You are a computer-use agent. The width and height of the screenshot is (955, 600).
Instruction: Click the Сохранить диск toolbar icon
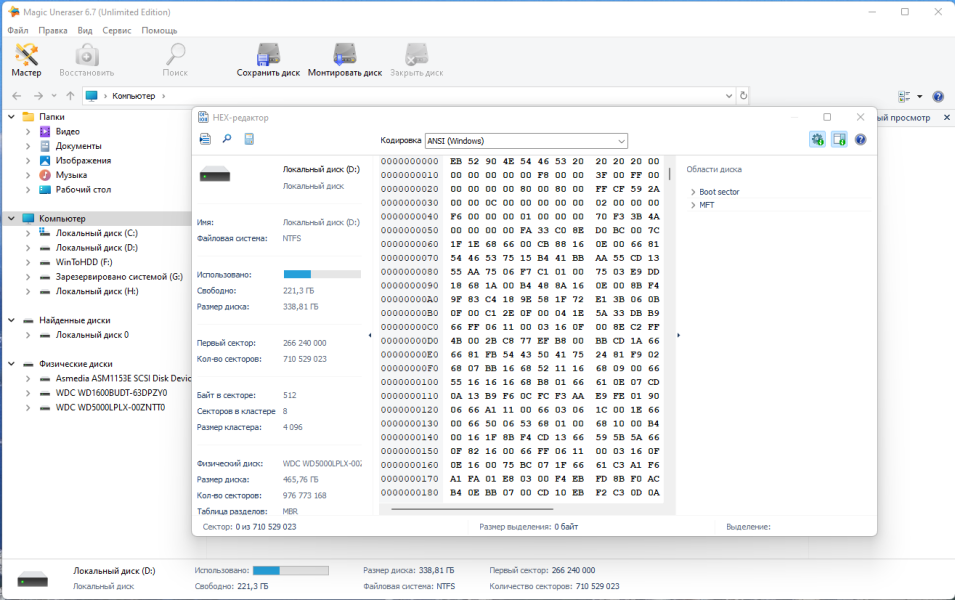268,60
